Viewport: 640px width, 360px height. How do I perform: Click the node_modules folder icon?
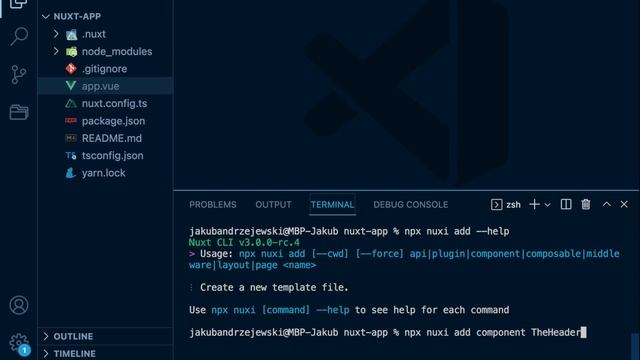point(71,51)
